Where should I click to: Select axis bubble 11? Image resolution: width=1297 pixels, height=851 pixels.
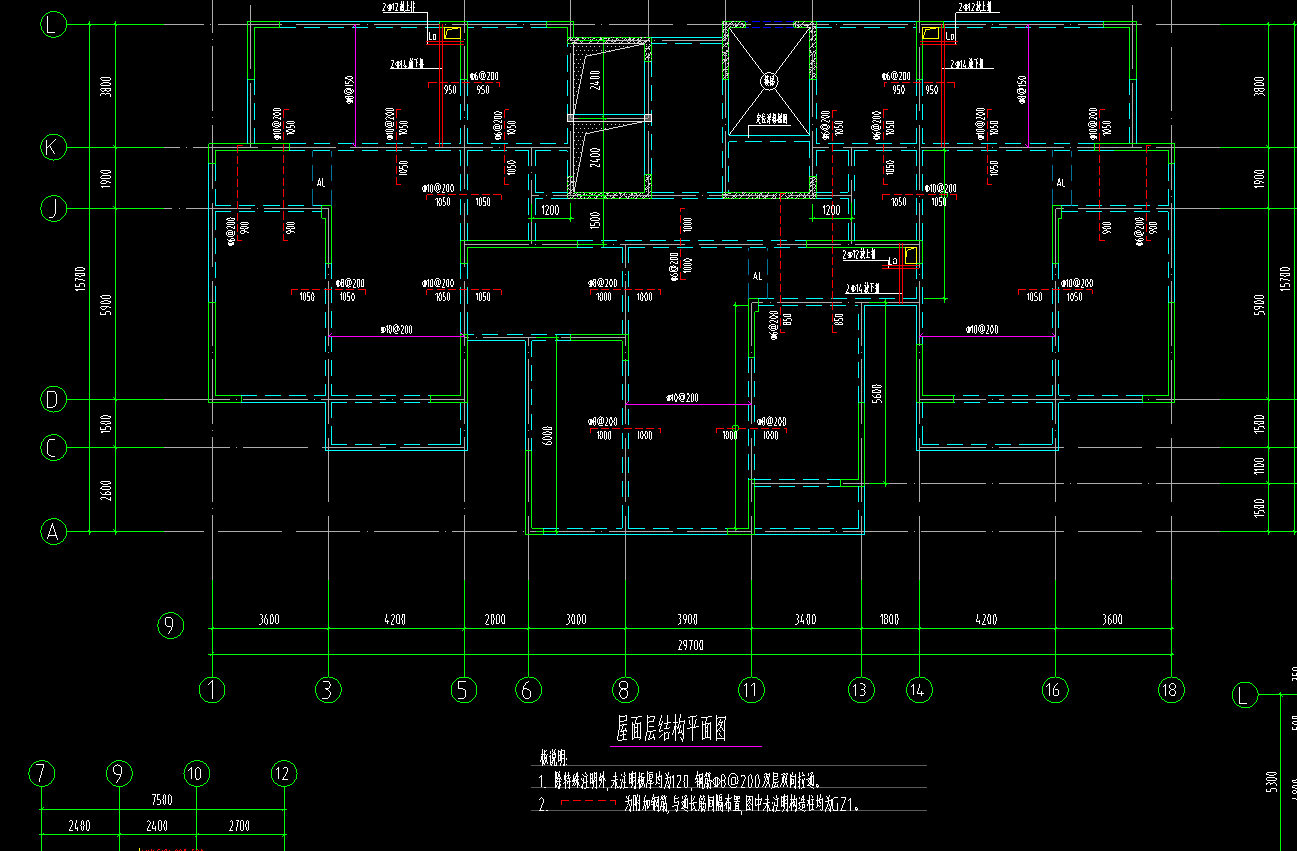[x=751, y=689]
